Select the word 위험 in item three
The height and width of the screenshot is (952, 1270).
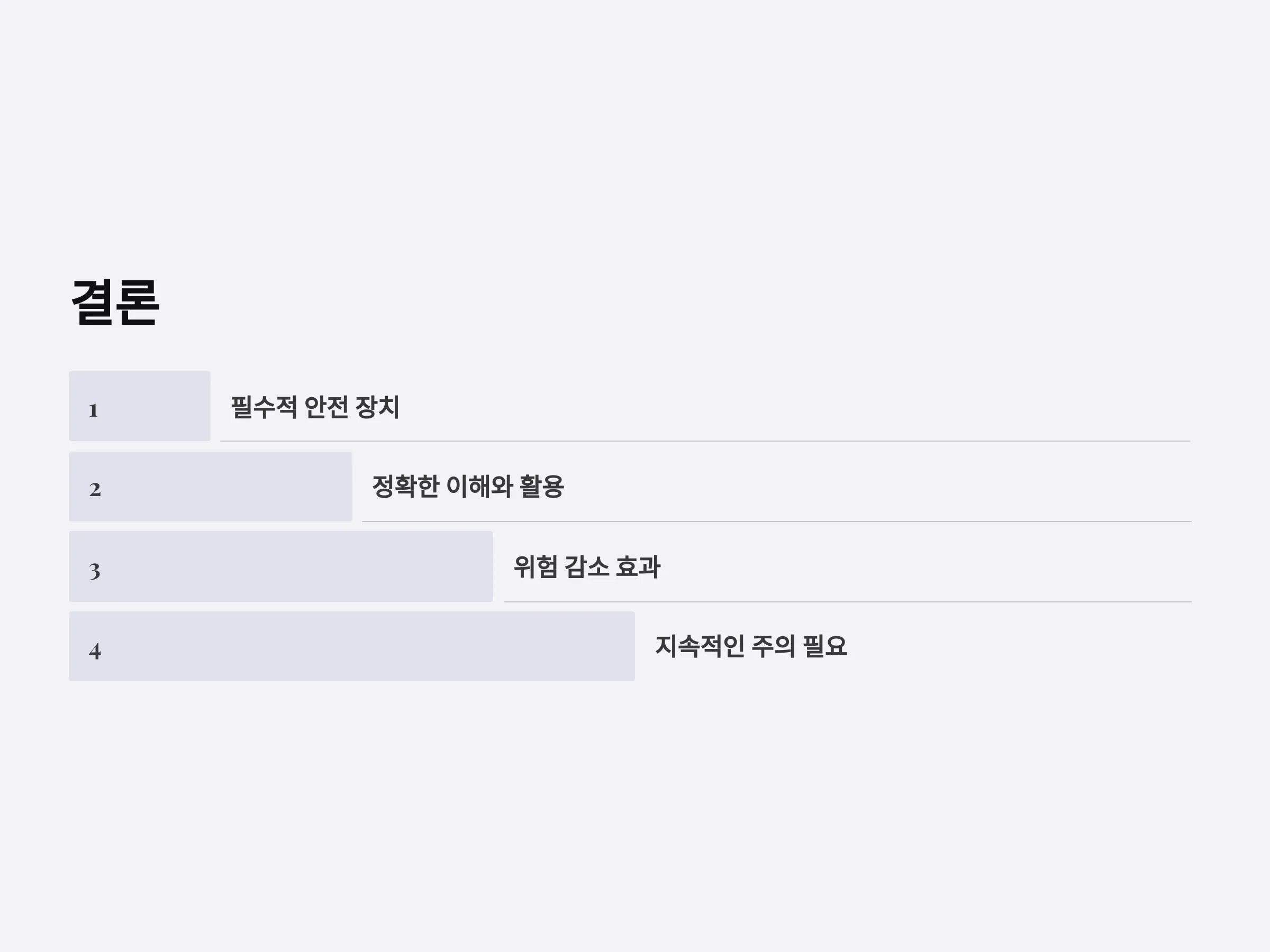[536, 567]
